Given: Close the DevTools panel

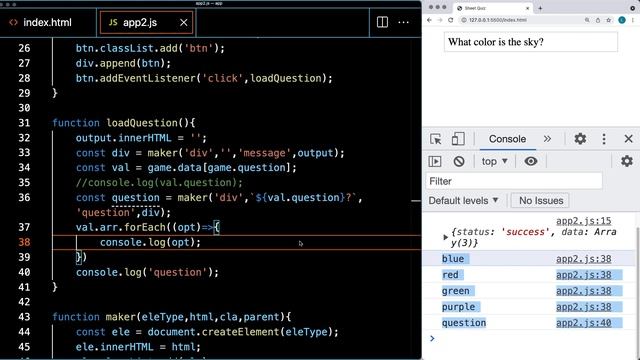Looking at the screenshot, I should (x=629, y=139).
